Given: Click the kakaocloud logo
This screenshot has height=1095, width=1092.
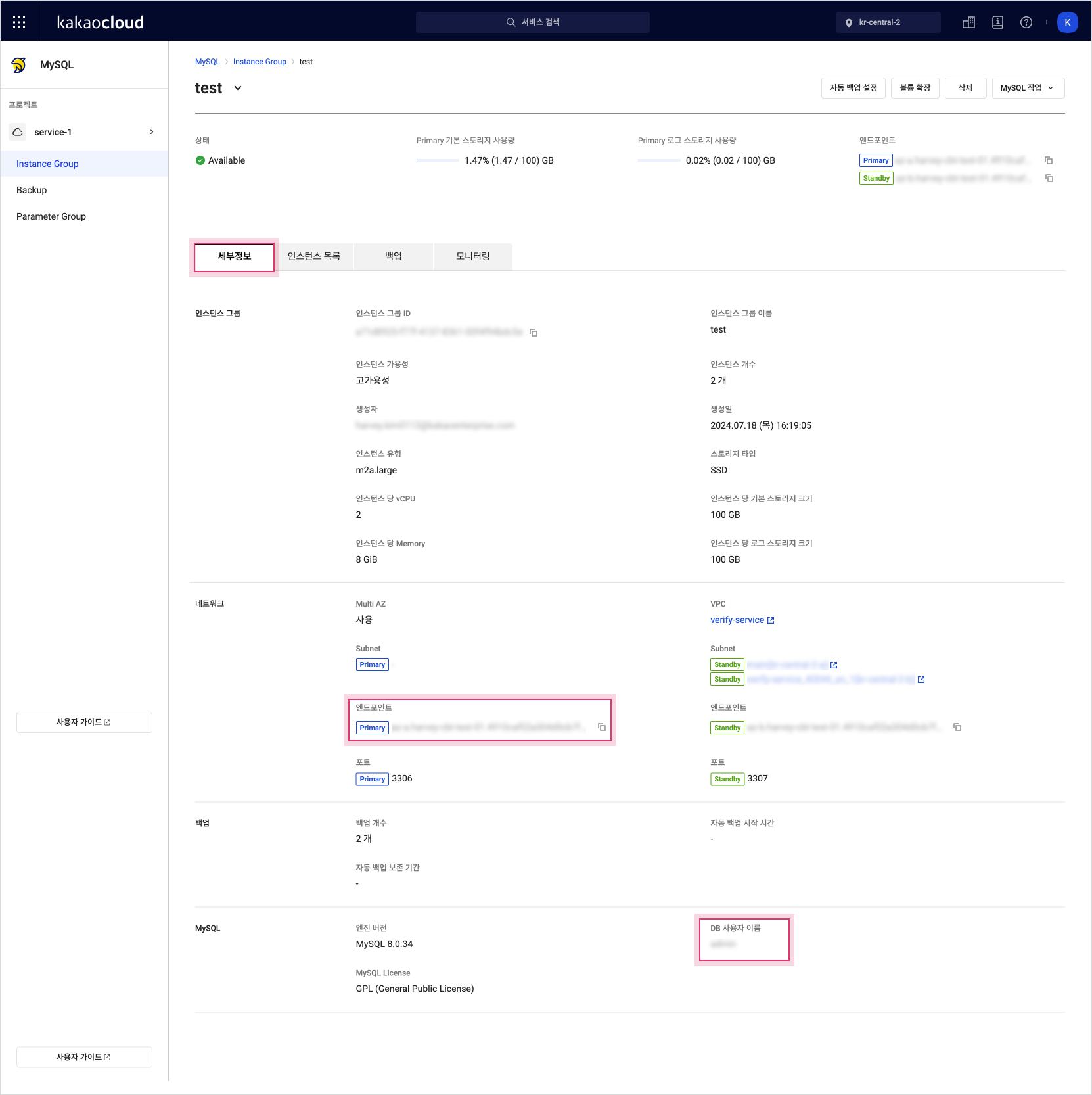Looking at the screenshot, I should click(101, 22).
